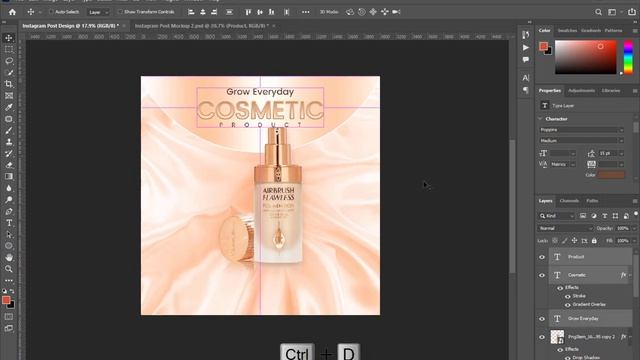Open the Normal blend mode dropdown
The width and height of the screenshot is (640, 360).
pos(565,229)
